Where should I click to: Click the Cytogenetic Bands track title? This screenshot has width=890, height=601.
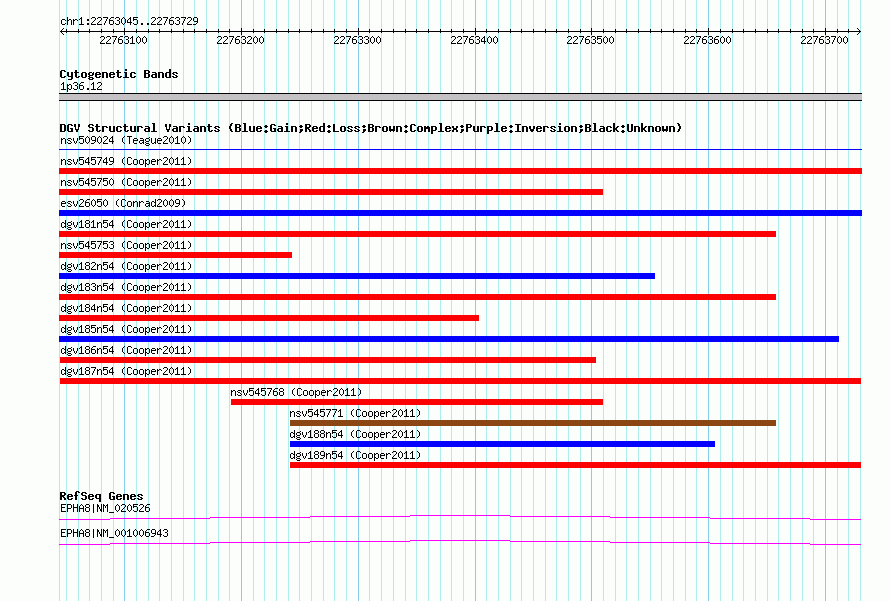pos(119,74)
